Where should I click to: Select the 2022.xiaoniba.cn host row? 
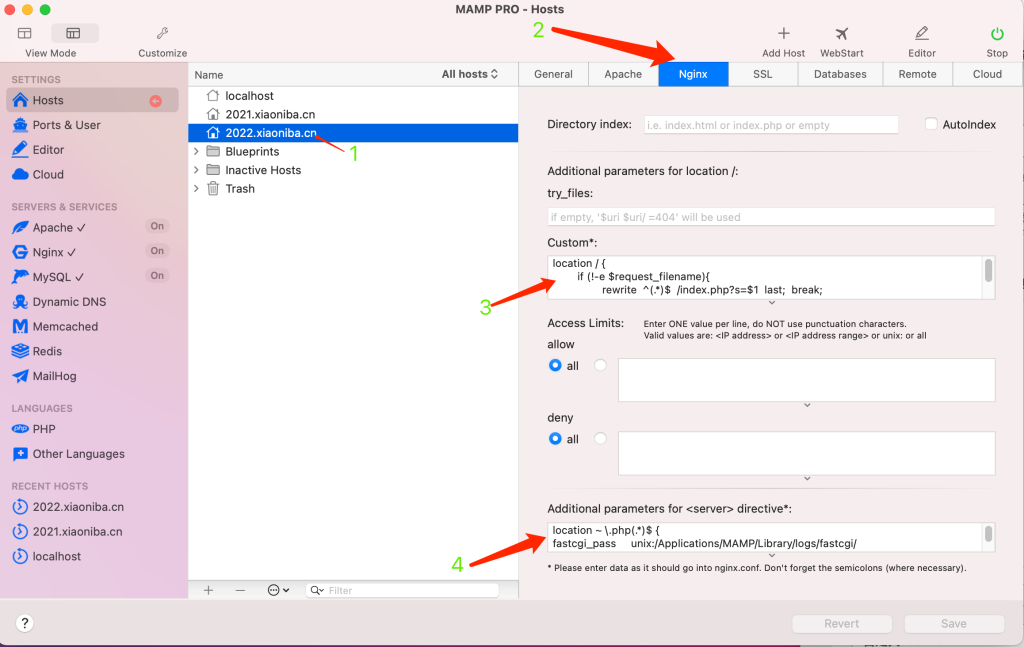[353, 133]
